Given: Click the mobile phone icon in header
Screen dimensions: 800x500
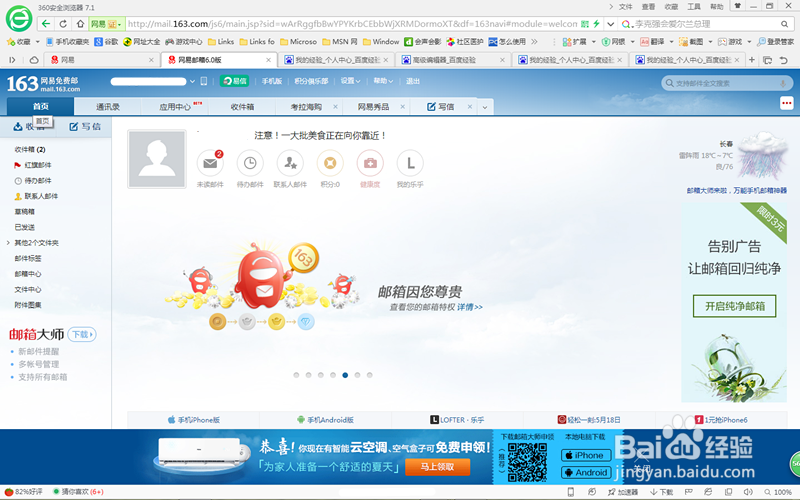Looking at the screenshot, I should [204, 81].
